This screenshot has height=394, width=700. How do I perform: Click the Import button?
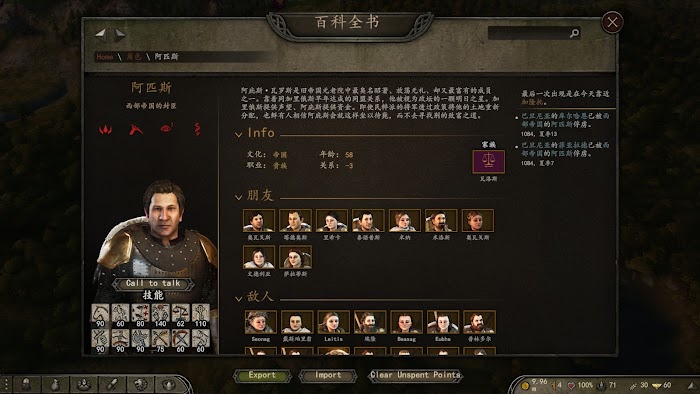(328, 375)
